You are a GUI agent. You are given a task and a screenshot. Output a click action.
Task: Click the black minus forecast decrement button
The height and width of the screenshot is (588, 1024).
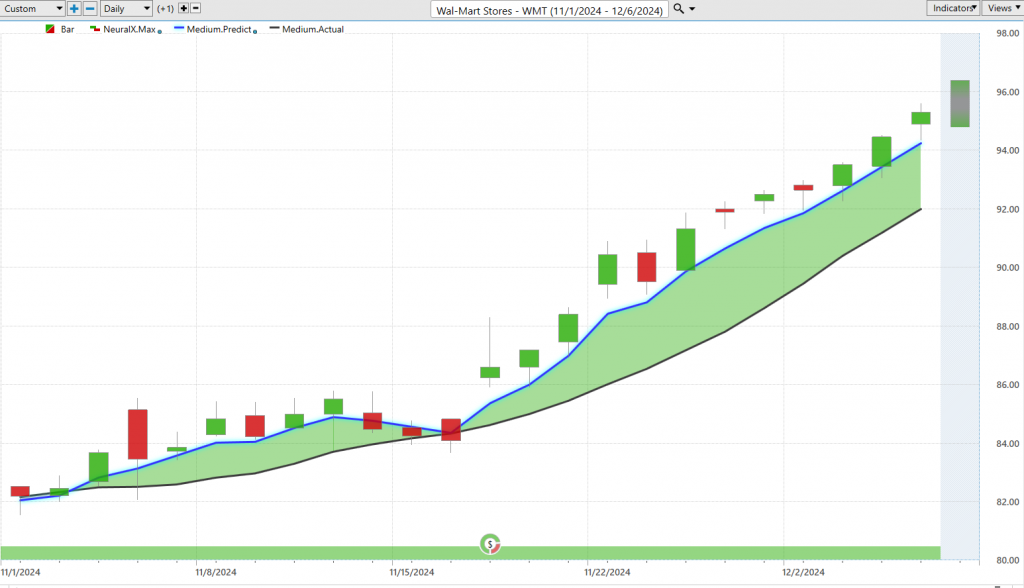click(197, 8)
